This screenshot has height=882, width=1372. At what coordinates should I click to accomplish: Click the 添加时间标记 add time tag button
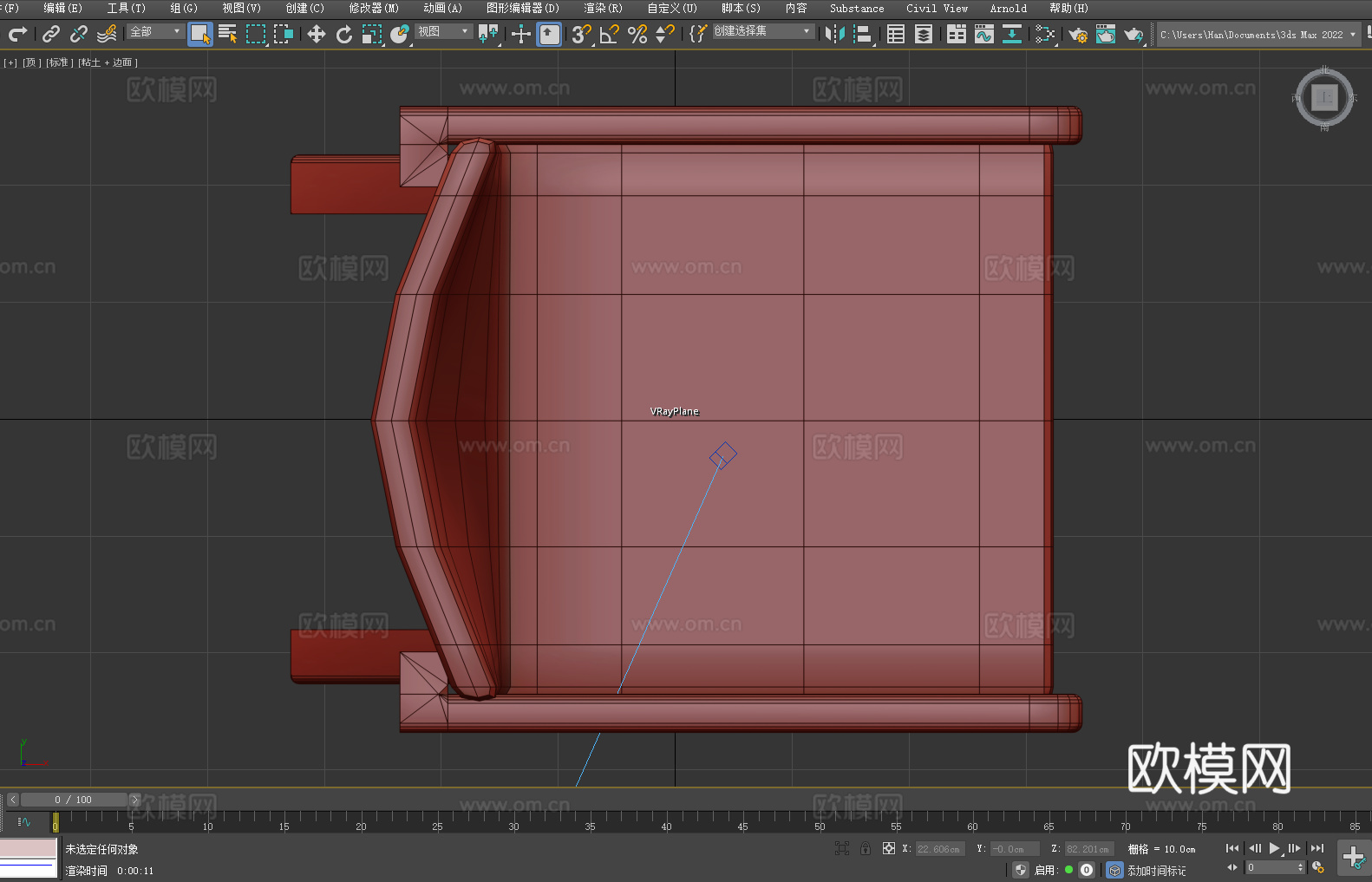click(1157, 871)
